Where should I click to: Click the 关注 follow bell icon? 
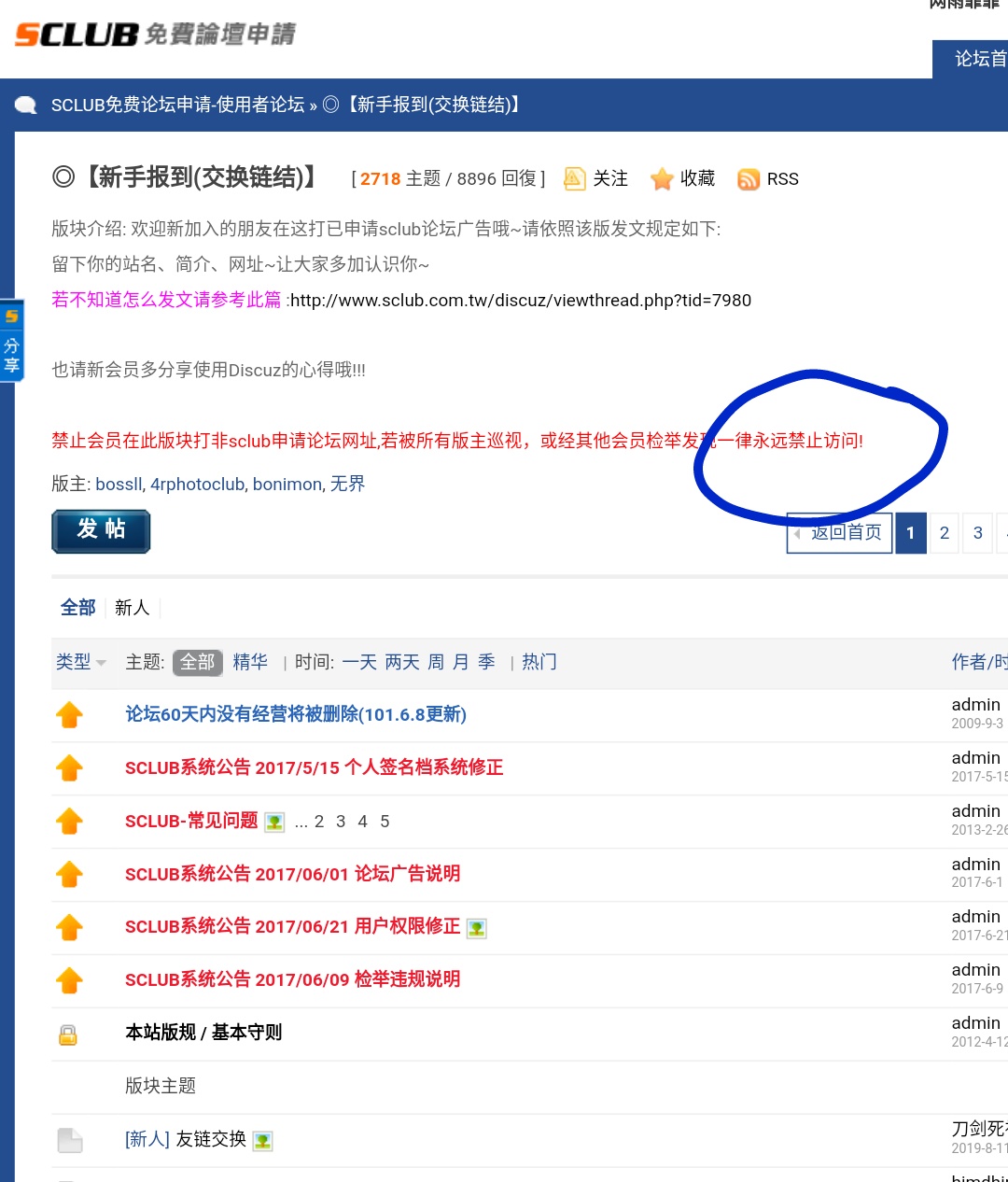575,178
